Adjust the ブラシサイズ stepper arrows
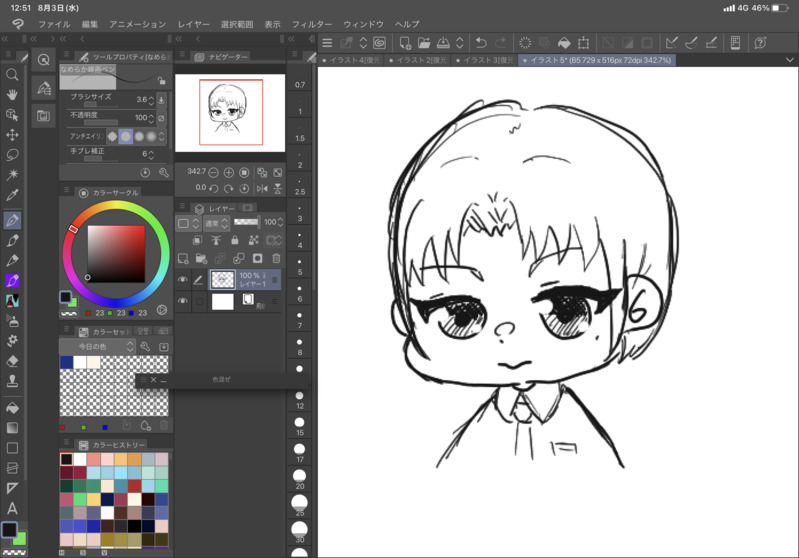 coord(151,100)
